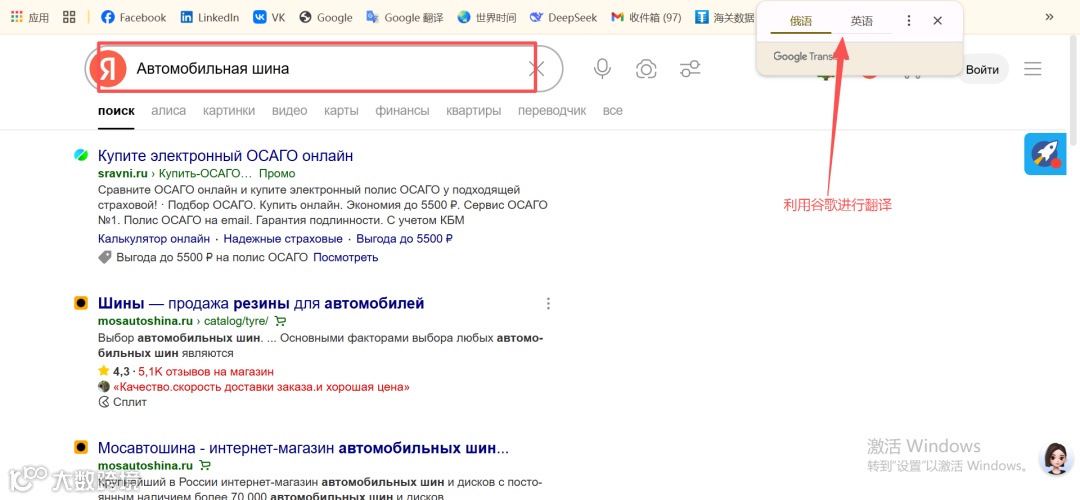Open the Facebook bookmark
This screenshot has width=1080, height=500.
pyautogui.click(x=134, y=17)
